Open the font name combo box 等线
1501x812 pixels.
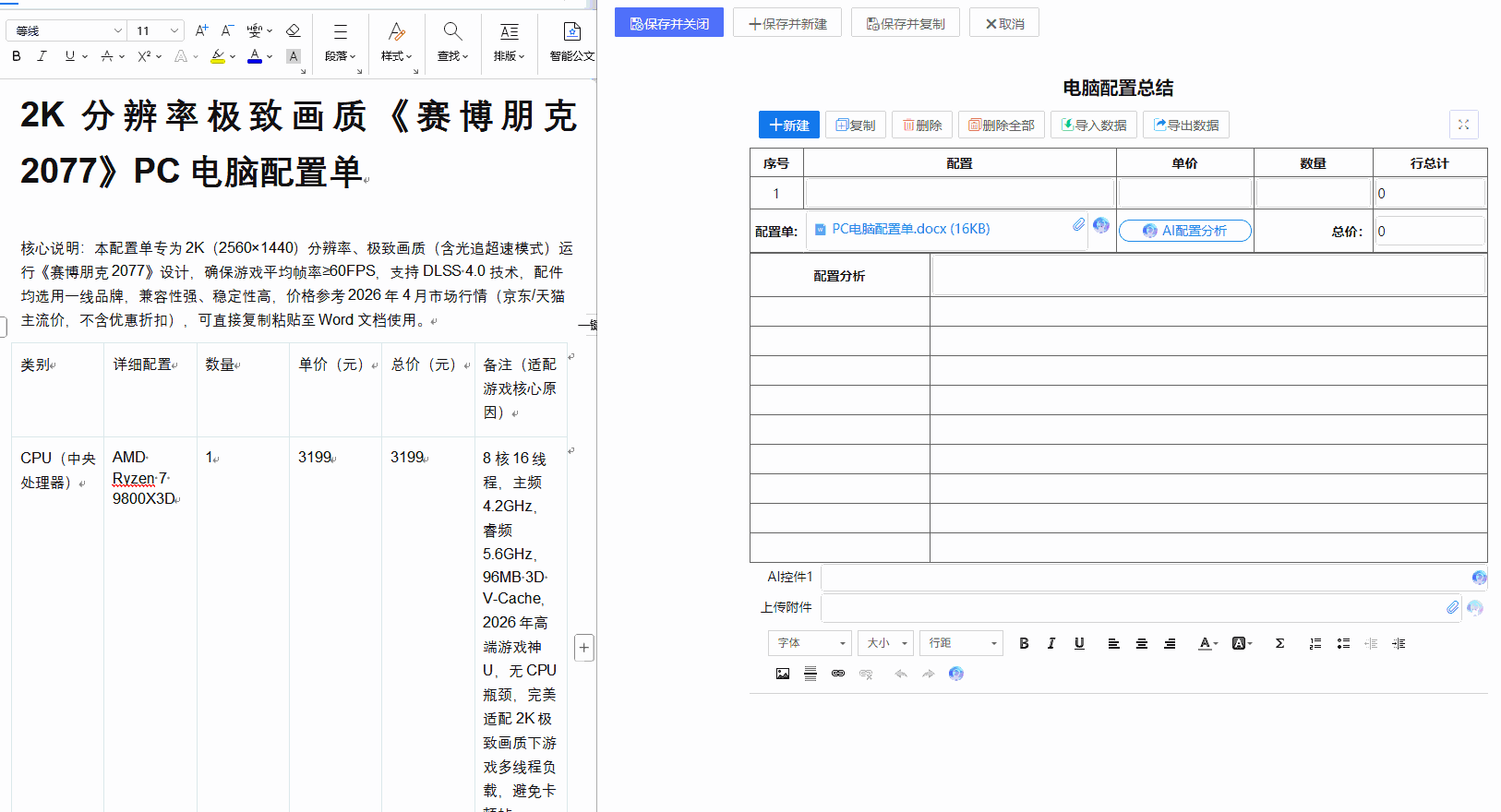click(x=66, y=30)
